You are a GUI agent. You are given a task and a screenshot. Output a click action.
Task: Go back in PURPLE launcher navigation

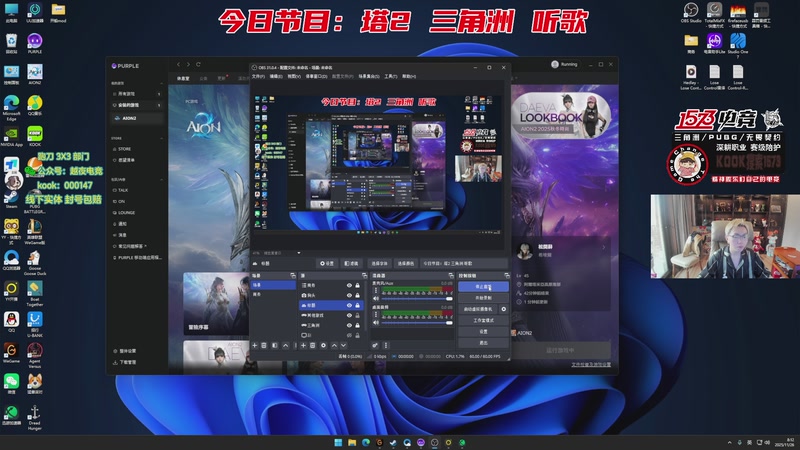click(178, 64)
